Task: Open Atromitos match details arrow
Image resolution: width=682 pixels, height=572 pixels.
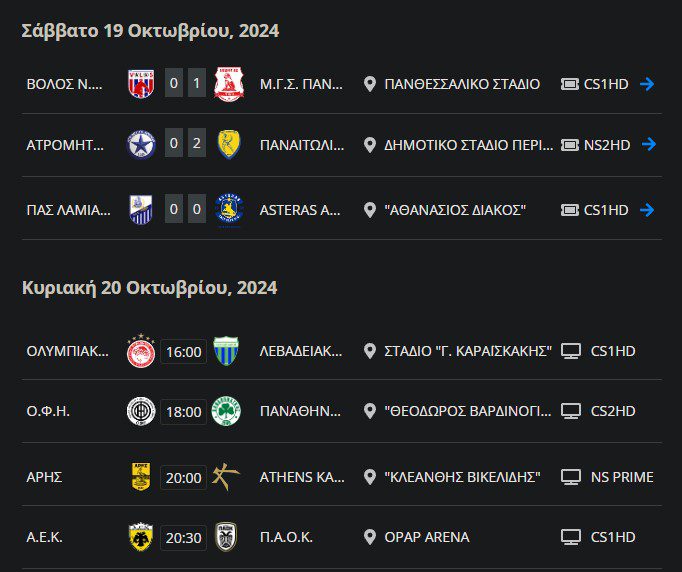Action: click(x=649, y=144)
